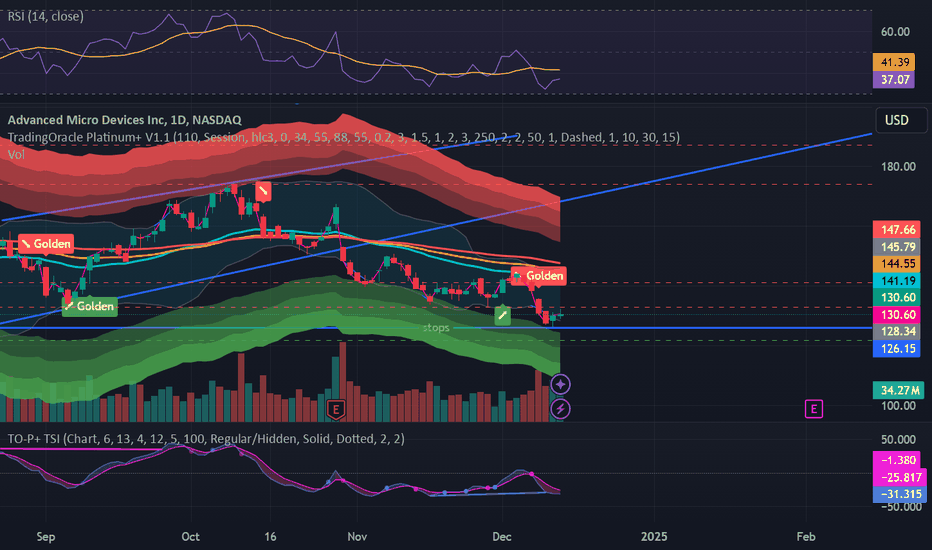Click the 100.00 price scale value
Viewport: 932px width, 550px height.
pos(898,406)
